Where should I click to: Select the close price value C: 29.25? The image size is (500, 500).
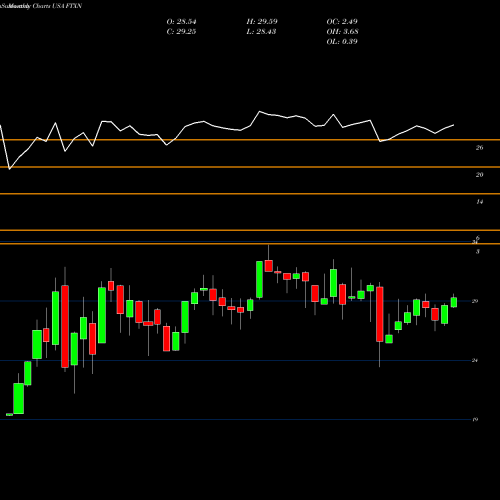(x=181, y=32)
